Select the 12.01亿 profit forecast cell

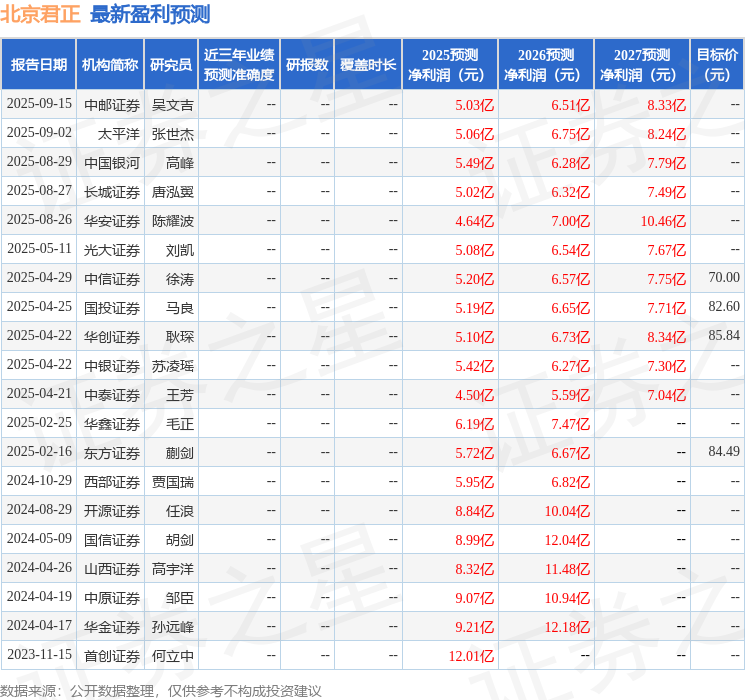coord(474,656)
